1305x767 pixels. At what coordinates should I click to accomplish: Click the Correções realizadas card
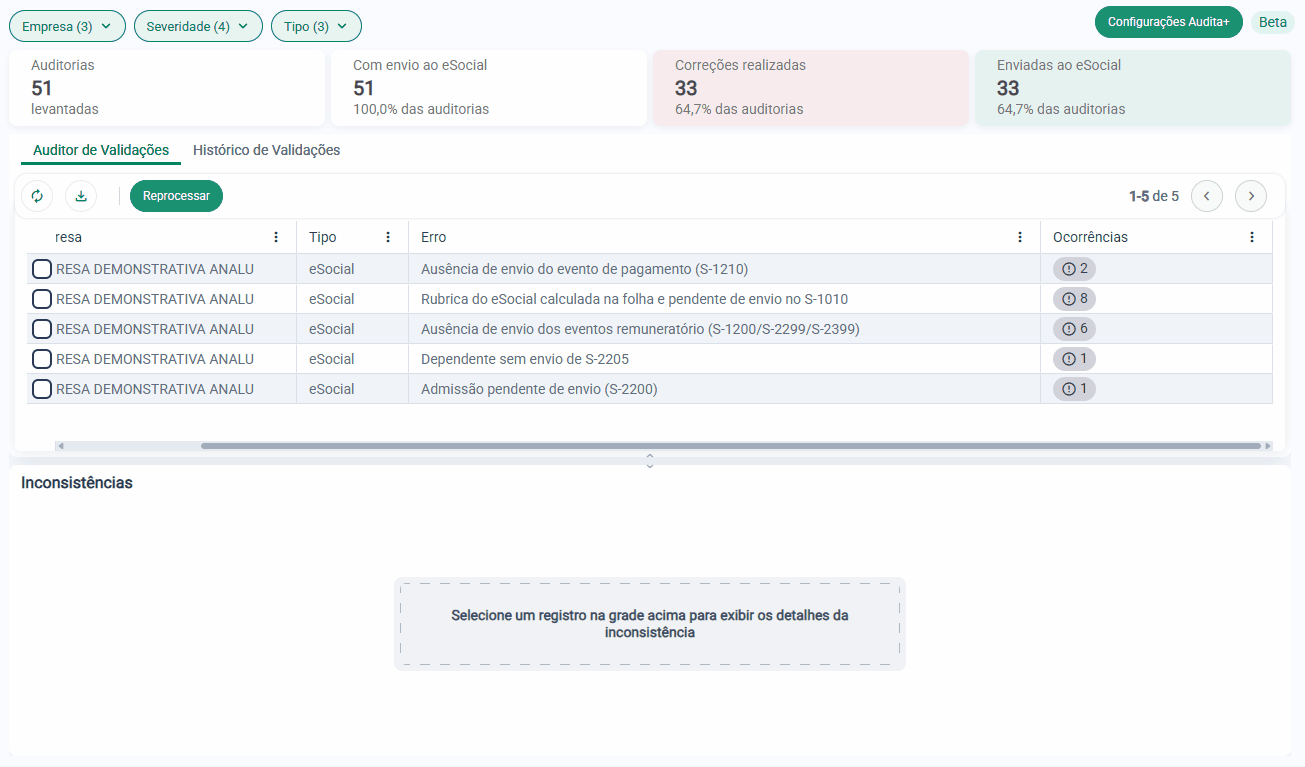(811, 88)
